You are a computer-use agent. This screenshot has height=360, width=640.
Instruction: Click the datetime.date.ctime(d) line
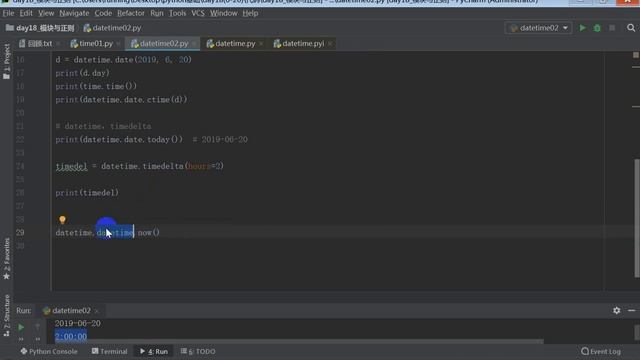(121, 100)
